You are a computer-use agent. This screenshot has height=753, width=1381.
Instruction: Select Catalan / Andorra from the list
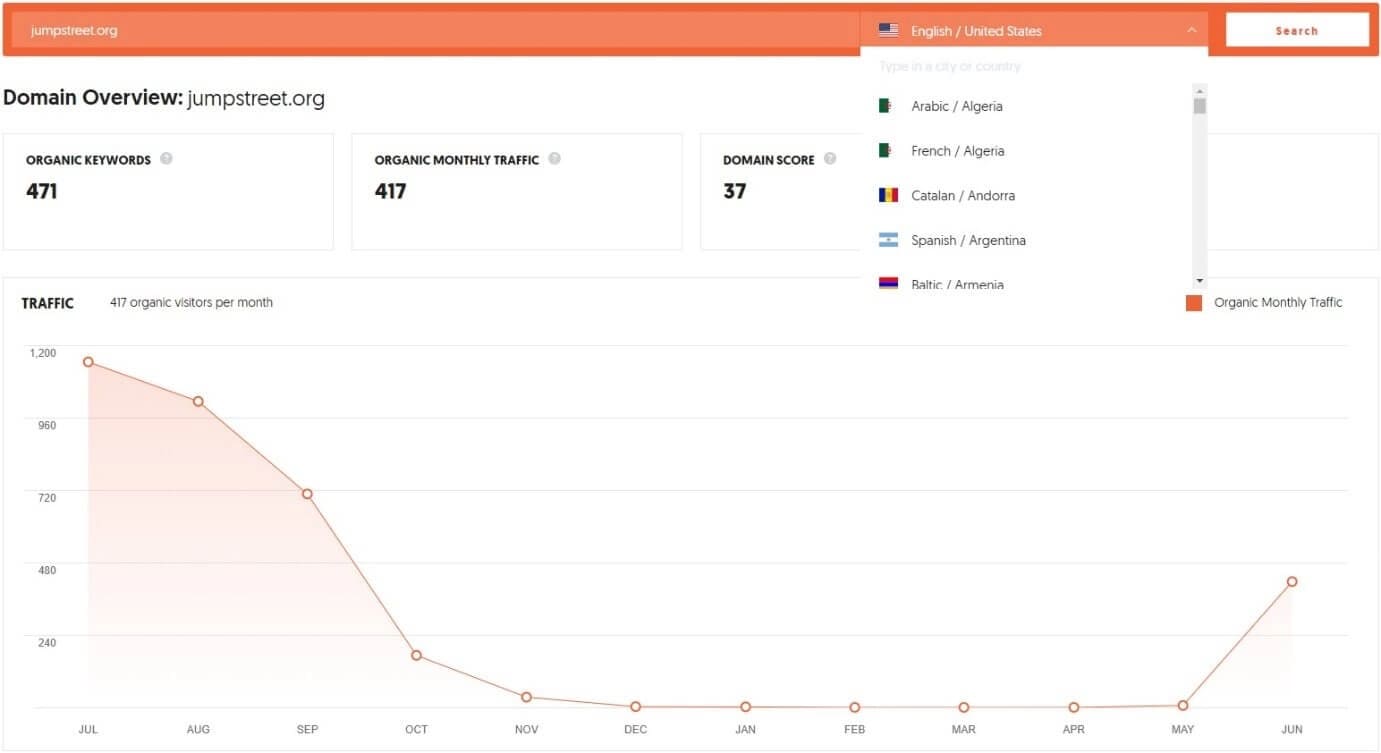[1027, 195]
